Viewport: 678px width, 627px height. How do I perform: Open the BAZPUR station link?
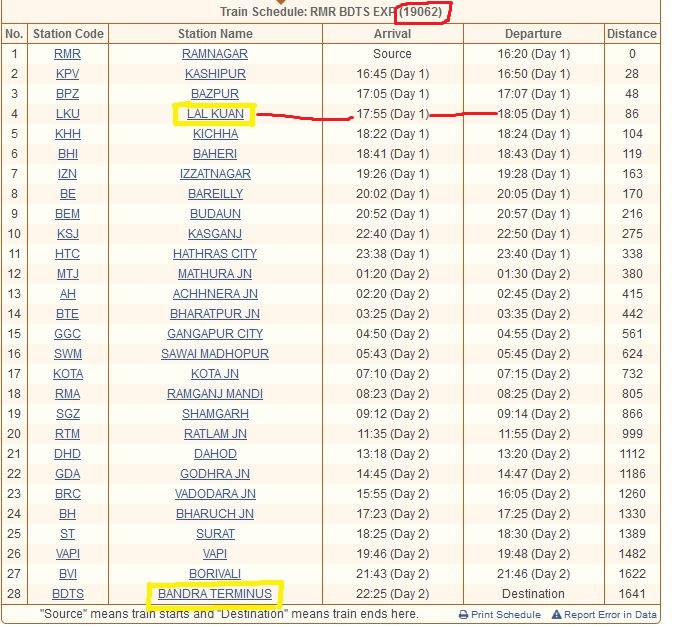tap(215, 93)
